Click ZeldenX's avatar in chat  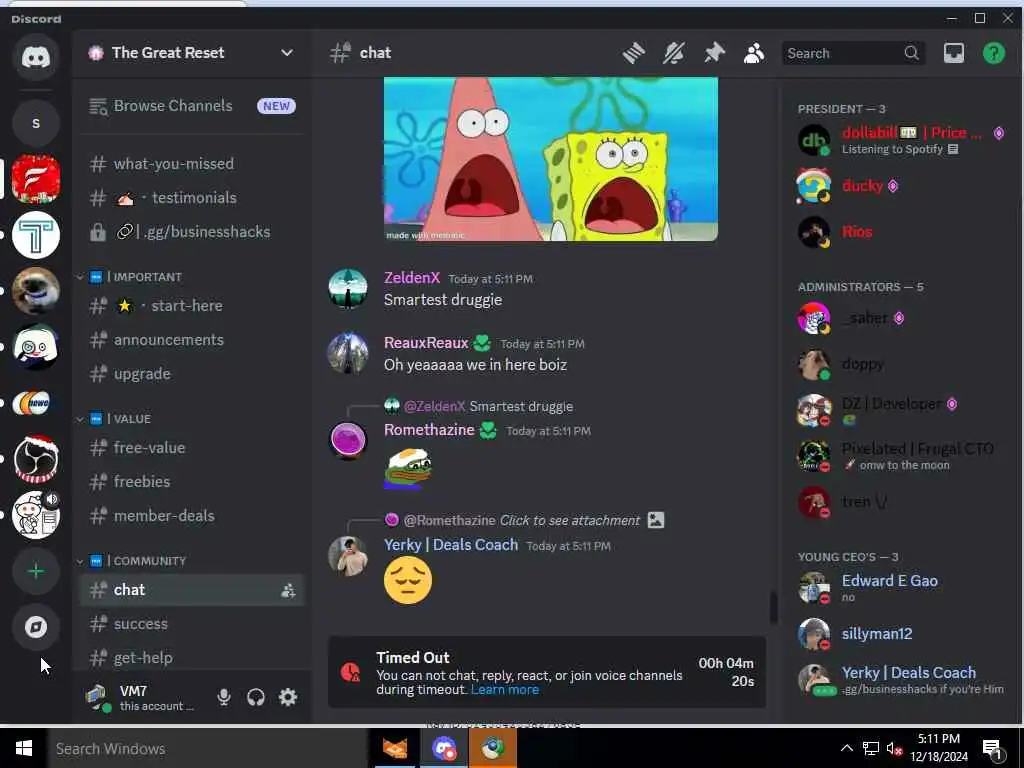point(348,288)
